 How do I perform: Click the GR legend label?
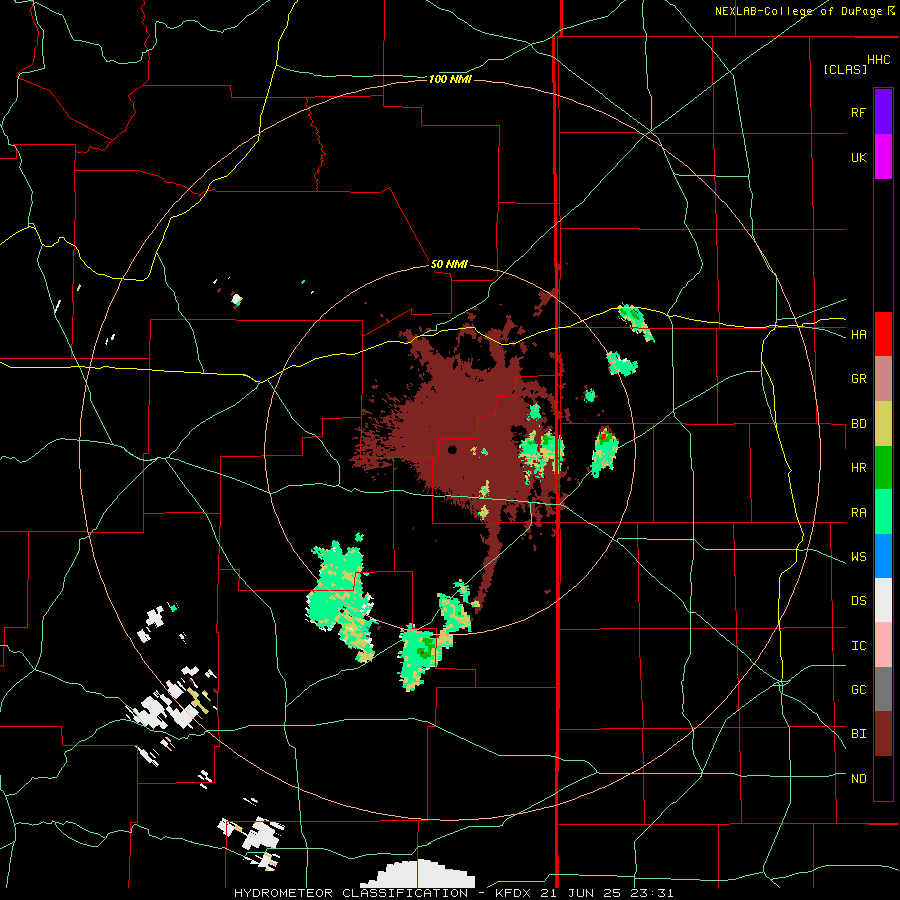(x=858, y=379)
